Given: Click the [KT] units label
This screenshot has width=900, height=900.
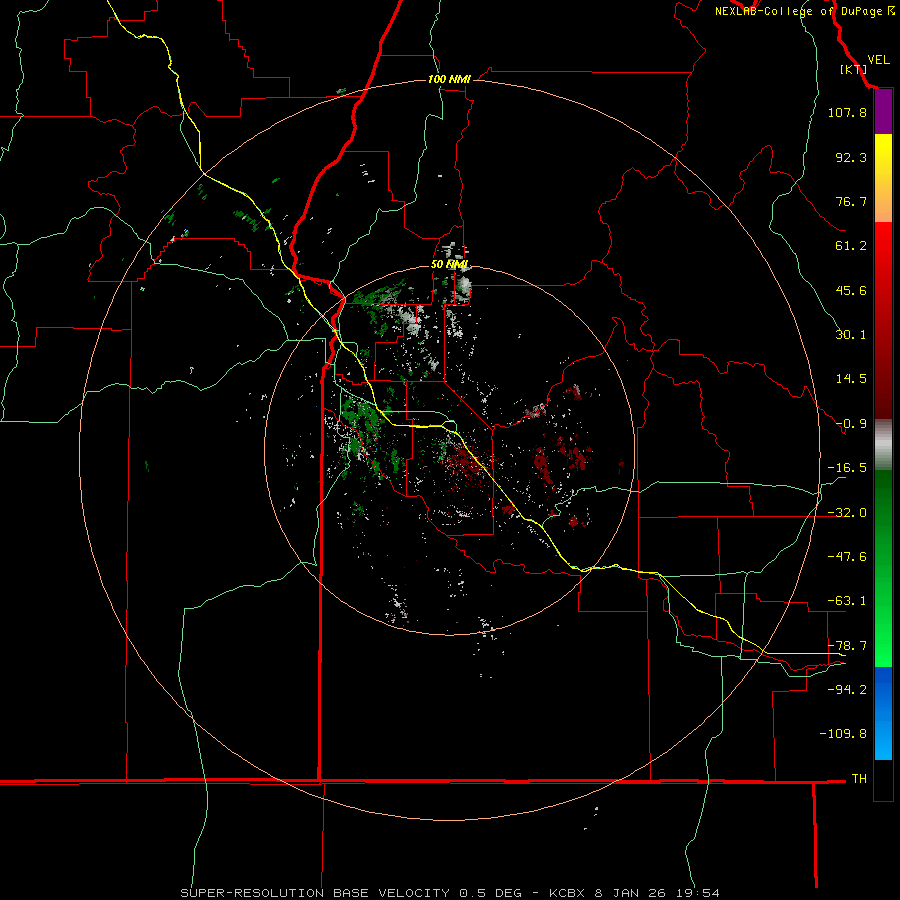Looking at the screenshot, I should (x=854, y=69).
